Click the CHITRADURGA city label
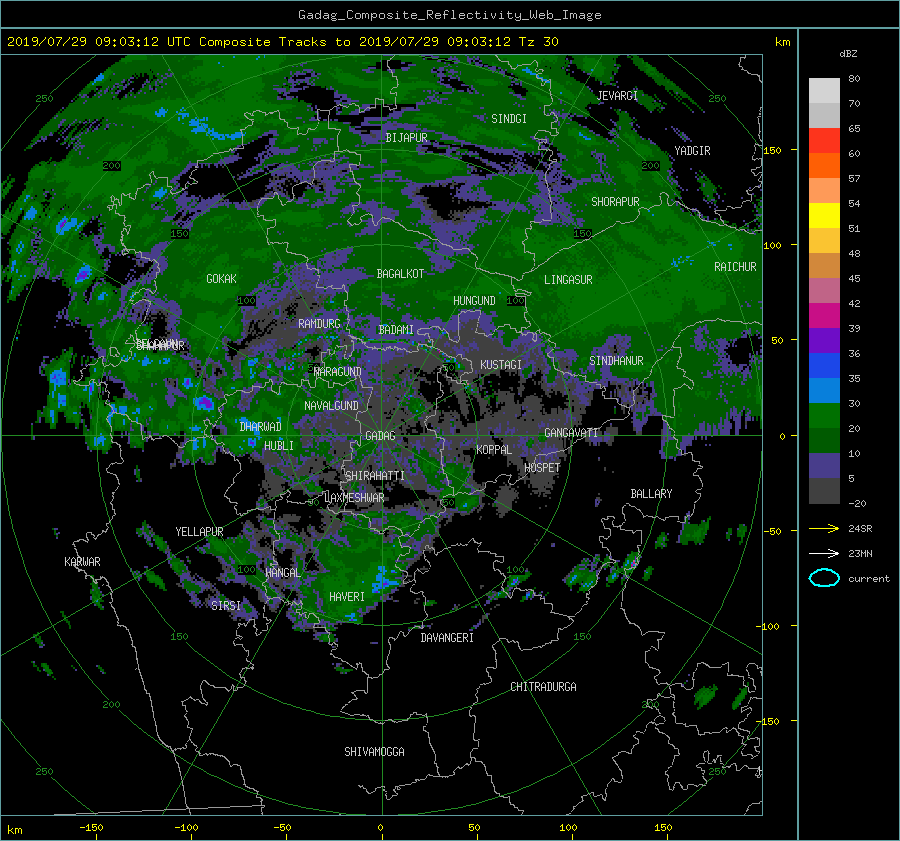 coord(543,687)
